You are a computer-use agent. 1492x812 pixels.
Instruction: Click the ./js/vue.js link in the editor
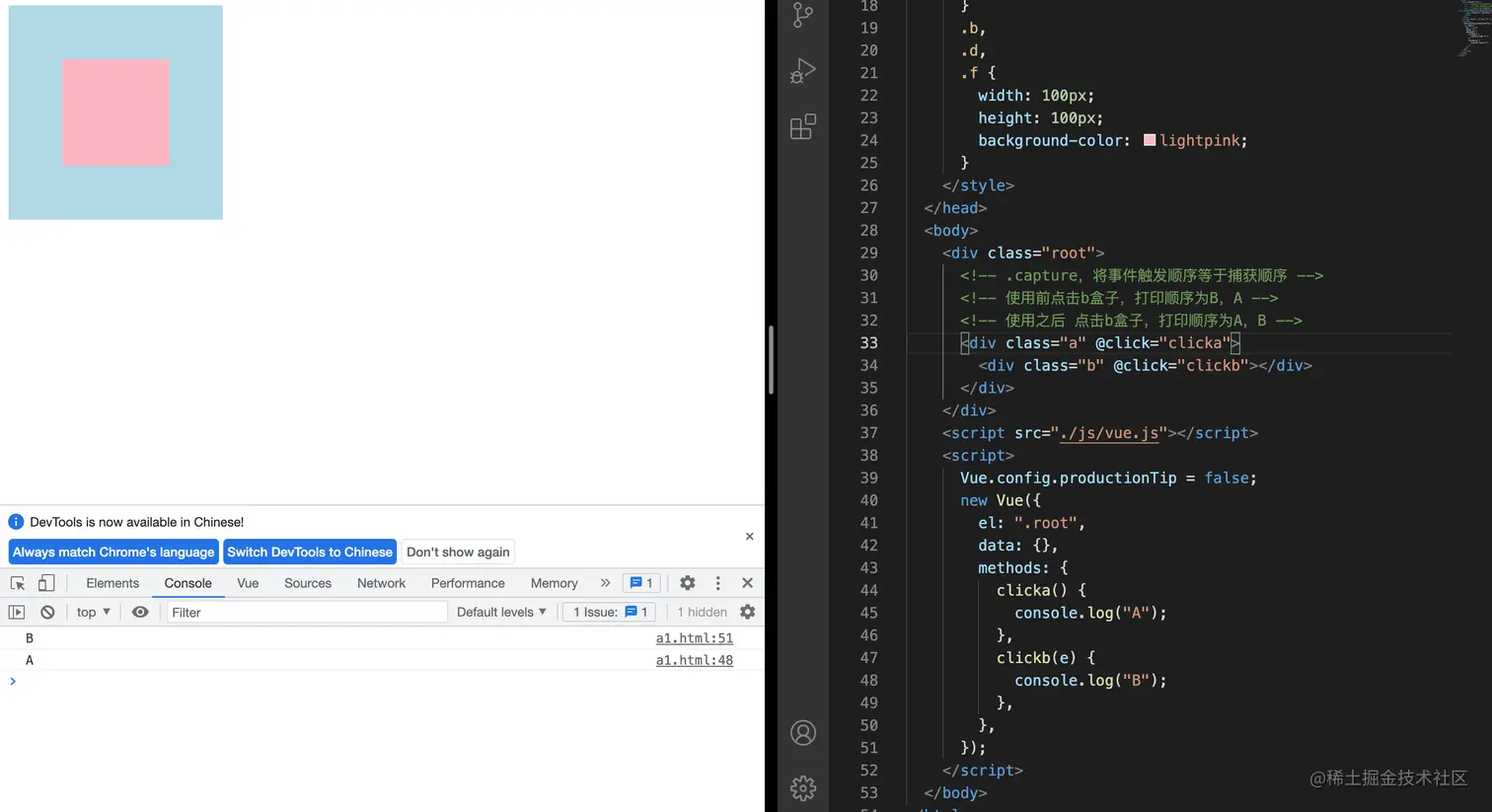[1110, 433]
